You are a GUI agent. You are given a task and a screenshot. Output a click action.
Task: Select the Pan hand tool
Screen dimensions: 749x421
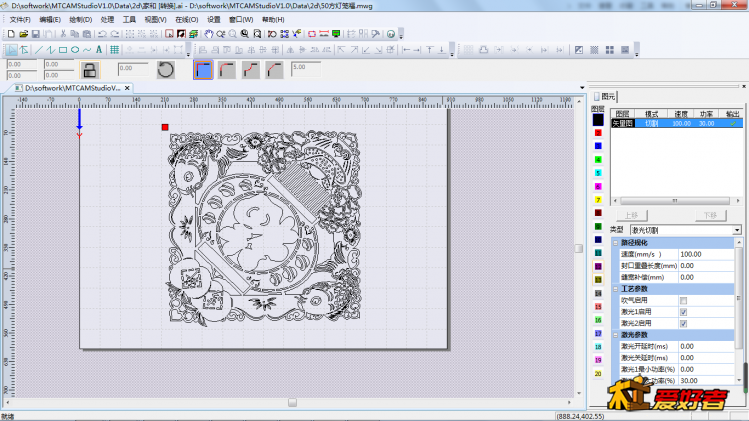209,34
